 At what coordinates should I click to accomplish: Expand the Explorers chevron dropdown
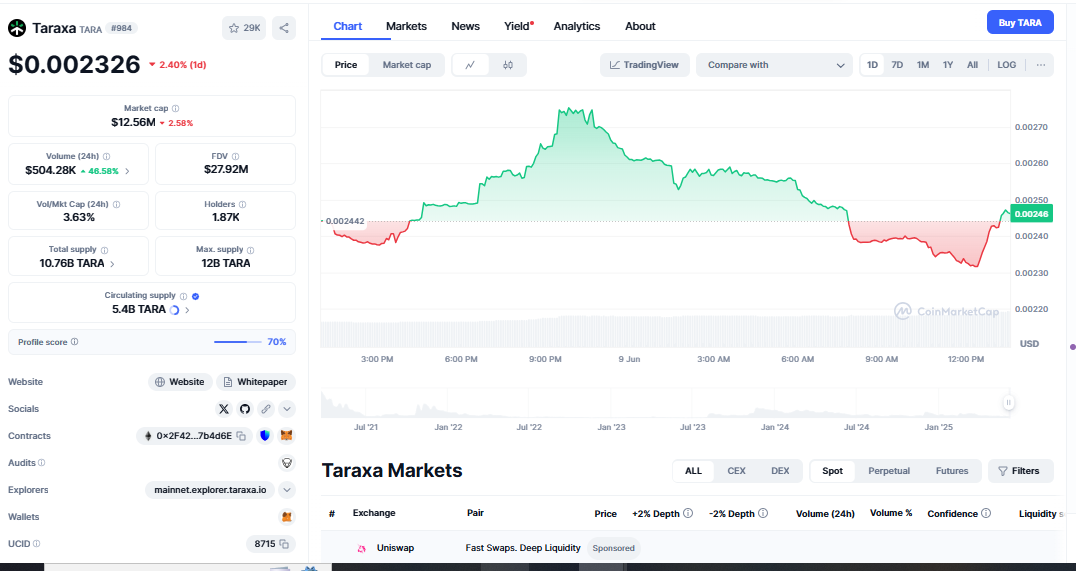(287, 490)
